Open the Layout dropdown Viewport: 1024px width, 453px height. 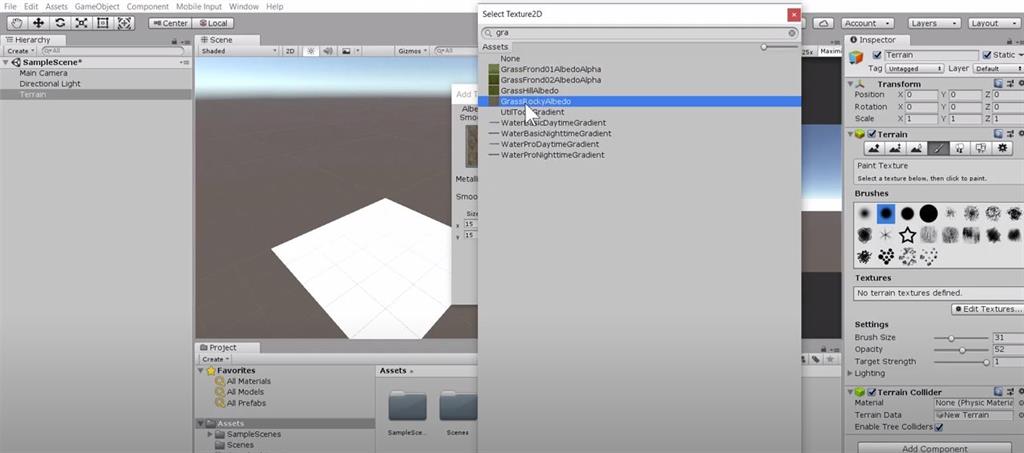(995, 23)
